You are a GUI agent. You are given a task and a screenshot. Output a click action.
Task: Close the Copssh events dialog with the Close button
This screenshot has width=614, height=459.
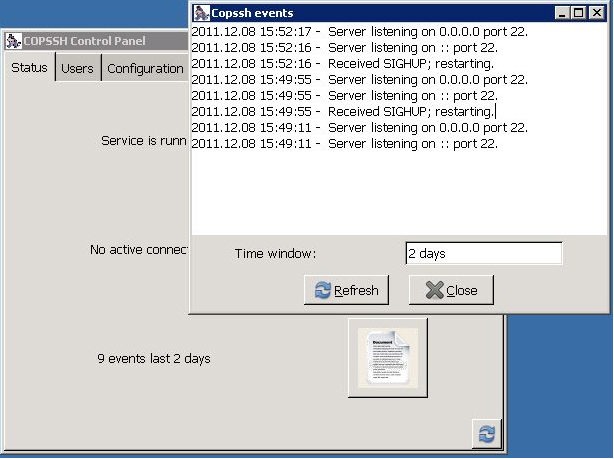pyautogui.click(x=451, y=290)
